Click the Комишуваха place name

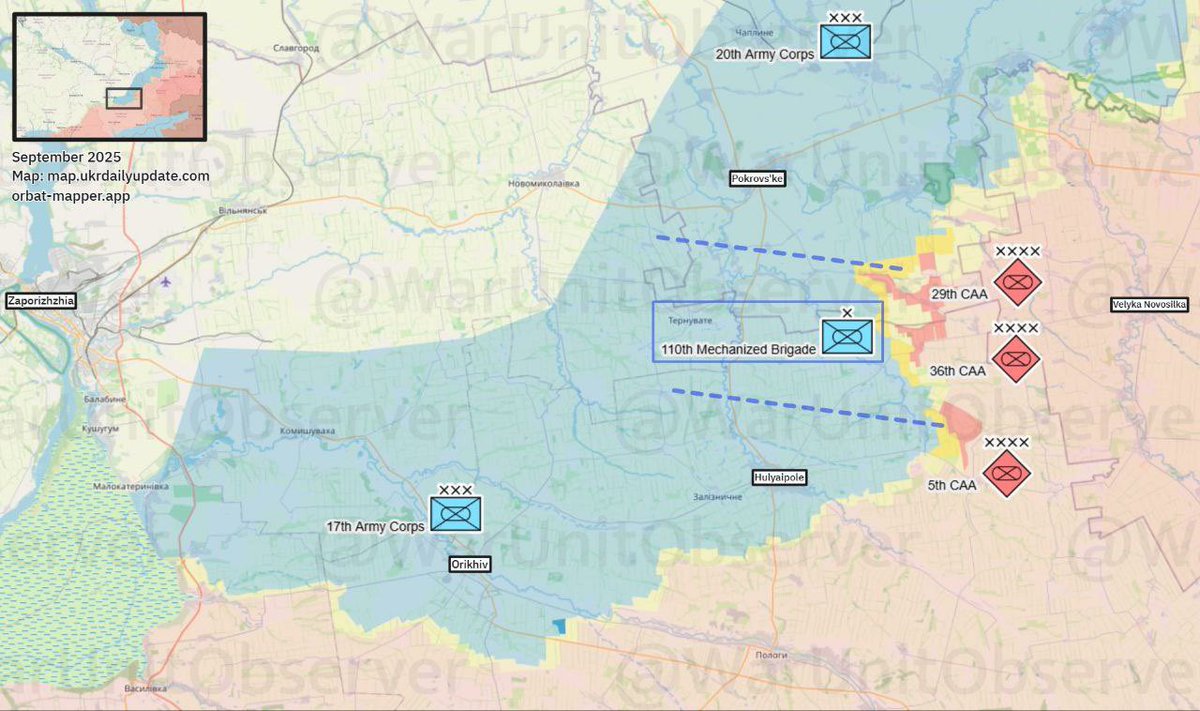[307, 431]
